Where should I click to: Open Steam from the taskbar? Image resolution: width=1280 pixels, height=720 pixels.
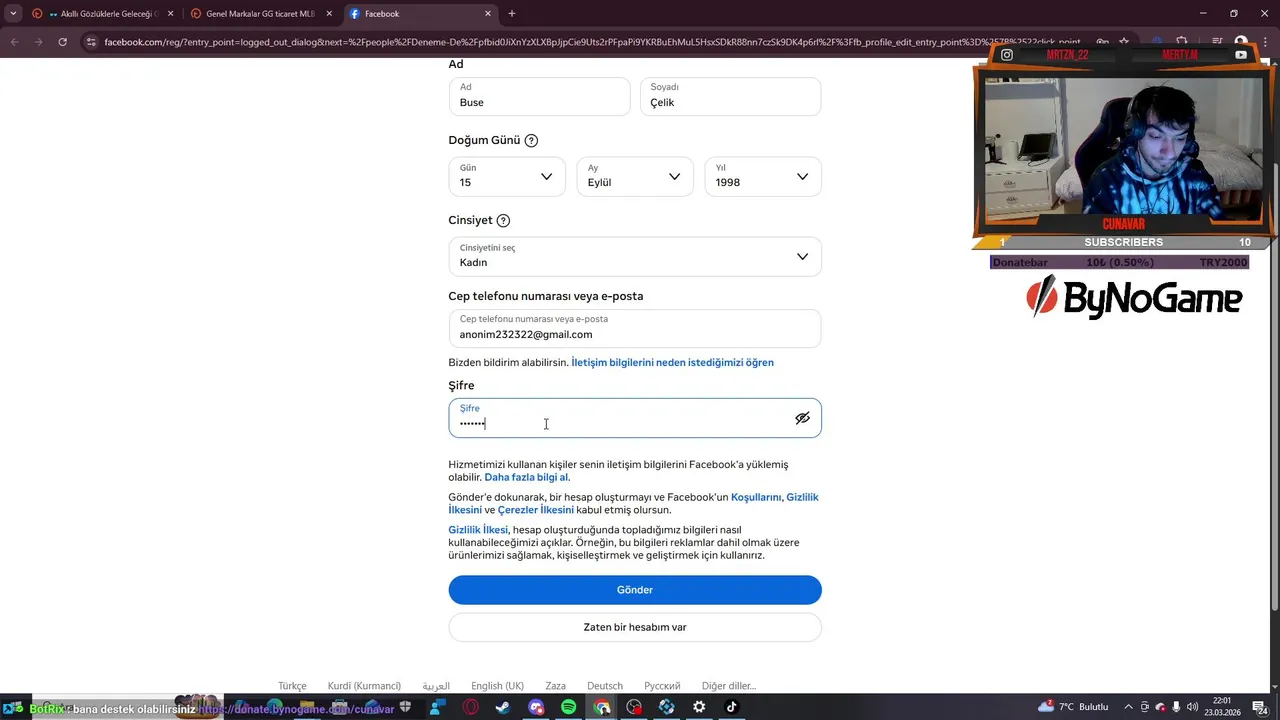coord(502,707)
